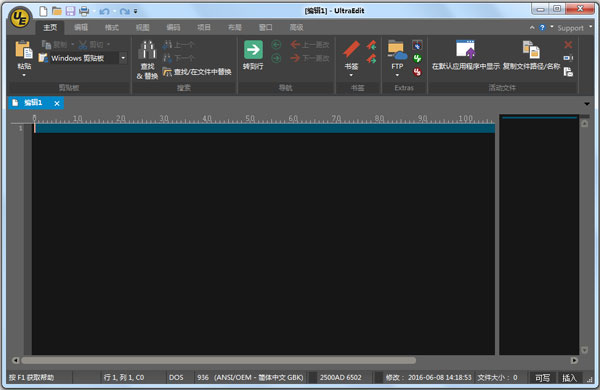This screenshot has width=600, height=390.
Task: Toggle insert (插入) mode in status bar
Action: [x=569, y=378]
